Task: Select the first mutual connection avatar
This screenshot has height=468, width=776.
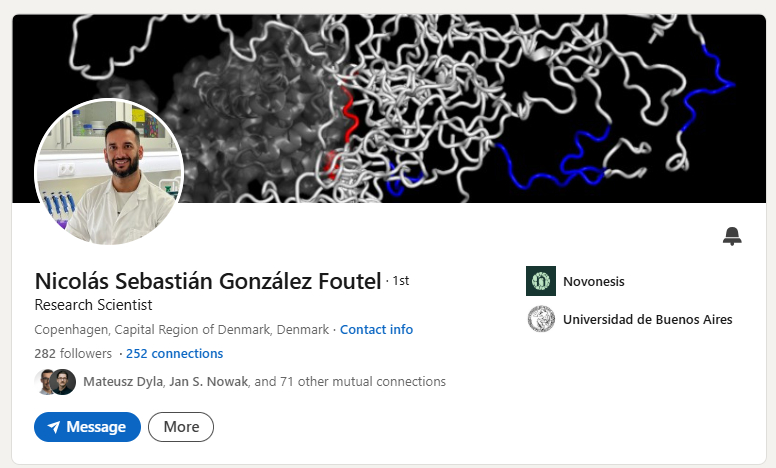Action: pyautogui.click(x=45, y=382)
